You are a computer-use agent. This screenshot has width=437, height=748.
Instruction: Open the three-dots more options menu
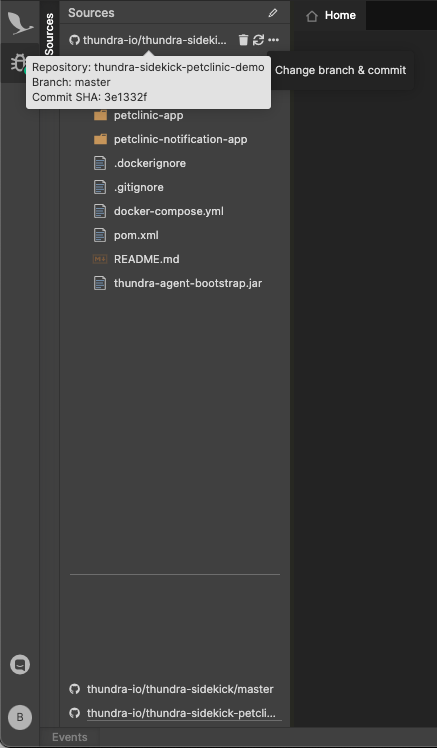[x=273, y=40]
